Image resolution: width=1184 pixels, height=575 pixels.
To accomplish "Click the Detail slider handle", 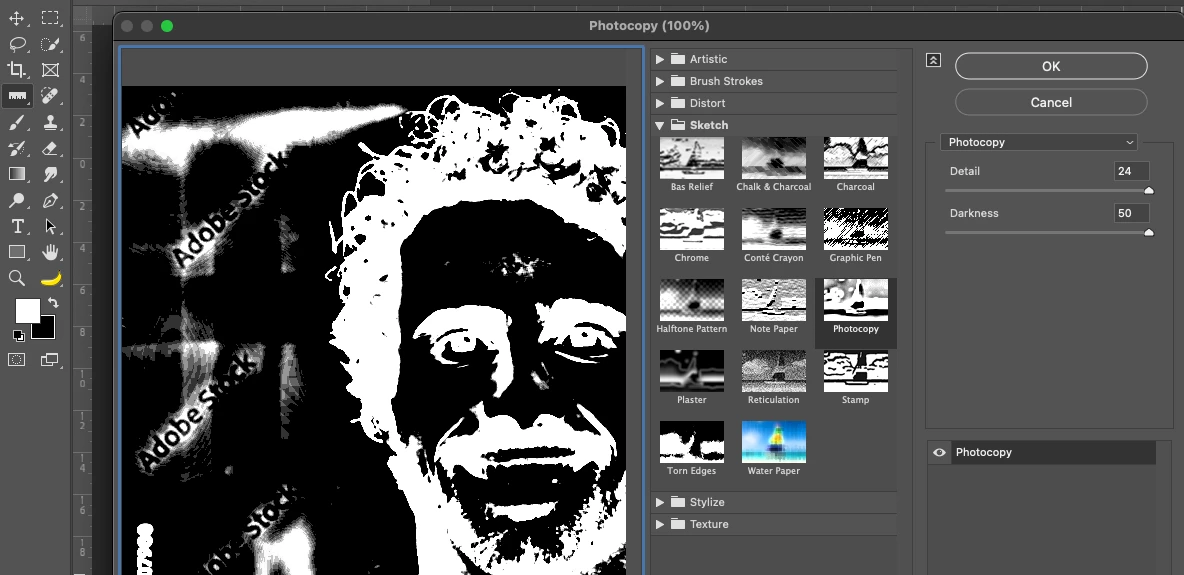I will pos(1149,191).
